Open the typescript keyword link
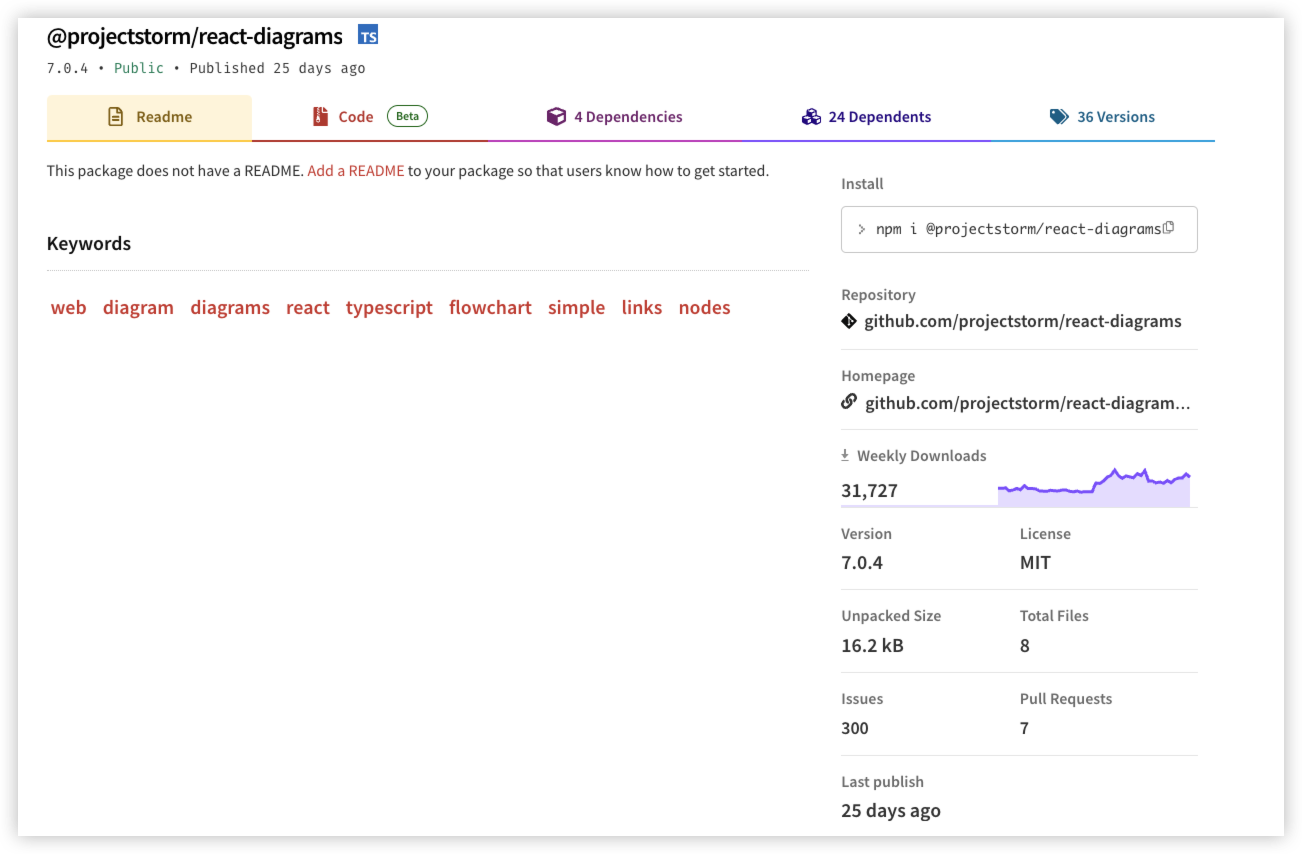1302x854 pixels. coord(389,308)
